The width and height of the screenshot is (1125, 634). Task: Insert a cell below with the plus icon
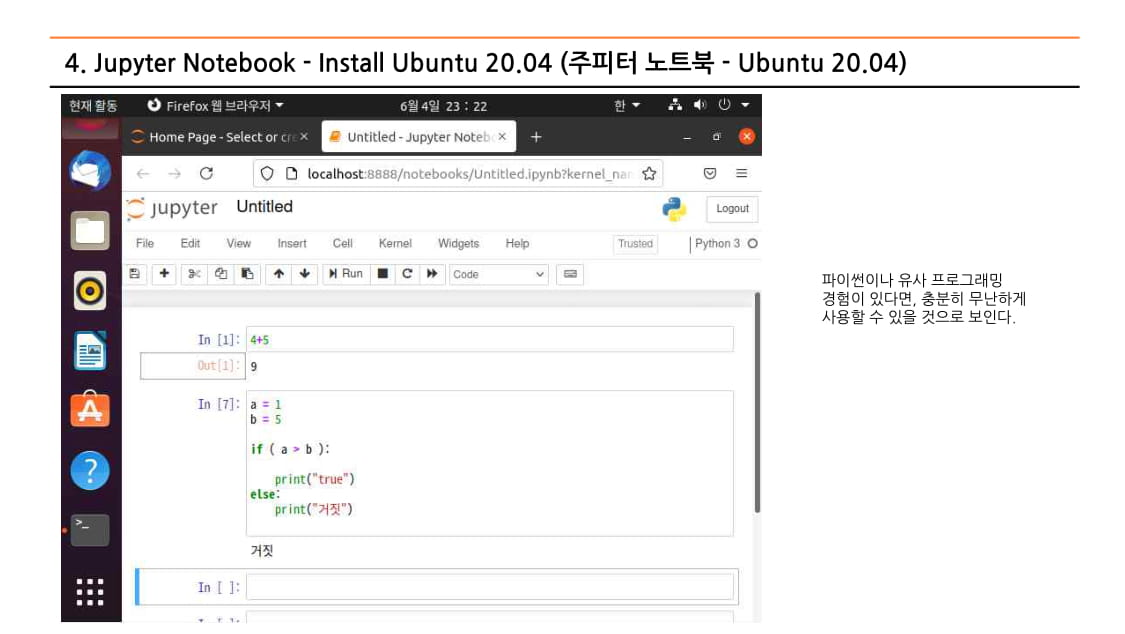164,274
